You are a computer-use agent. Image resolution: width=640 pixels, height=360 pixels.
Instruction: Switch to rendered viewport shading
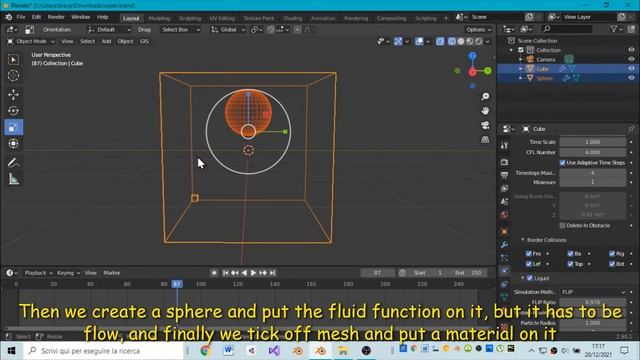(479, 41)
